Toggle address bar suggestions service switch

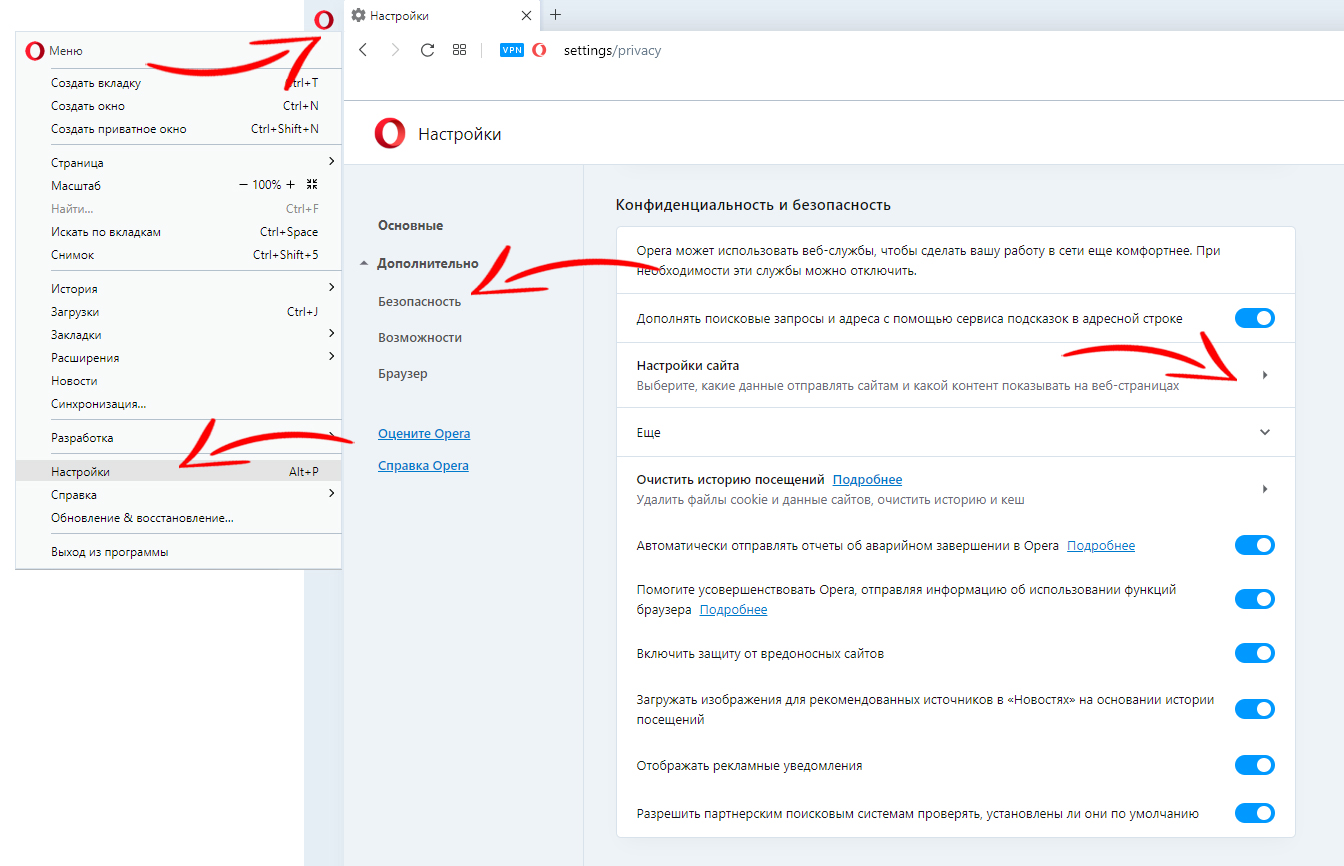tap(1255, 319)
